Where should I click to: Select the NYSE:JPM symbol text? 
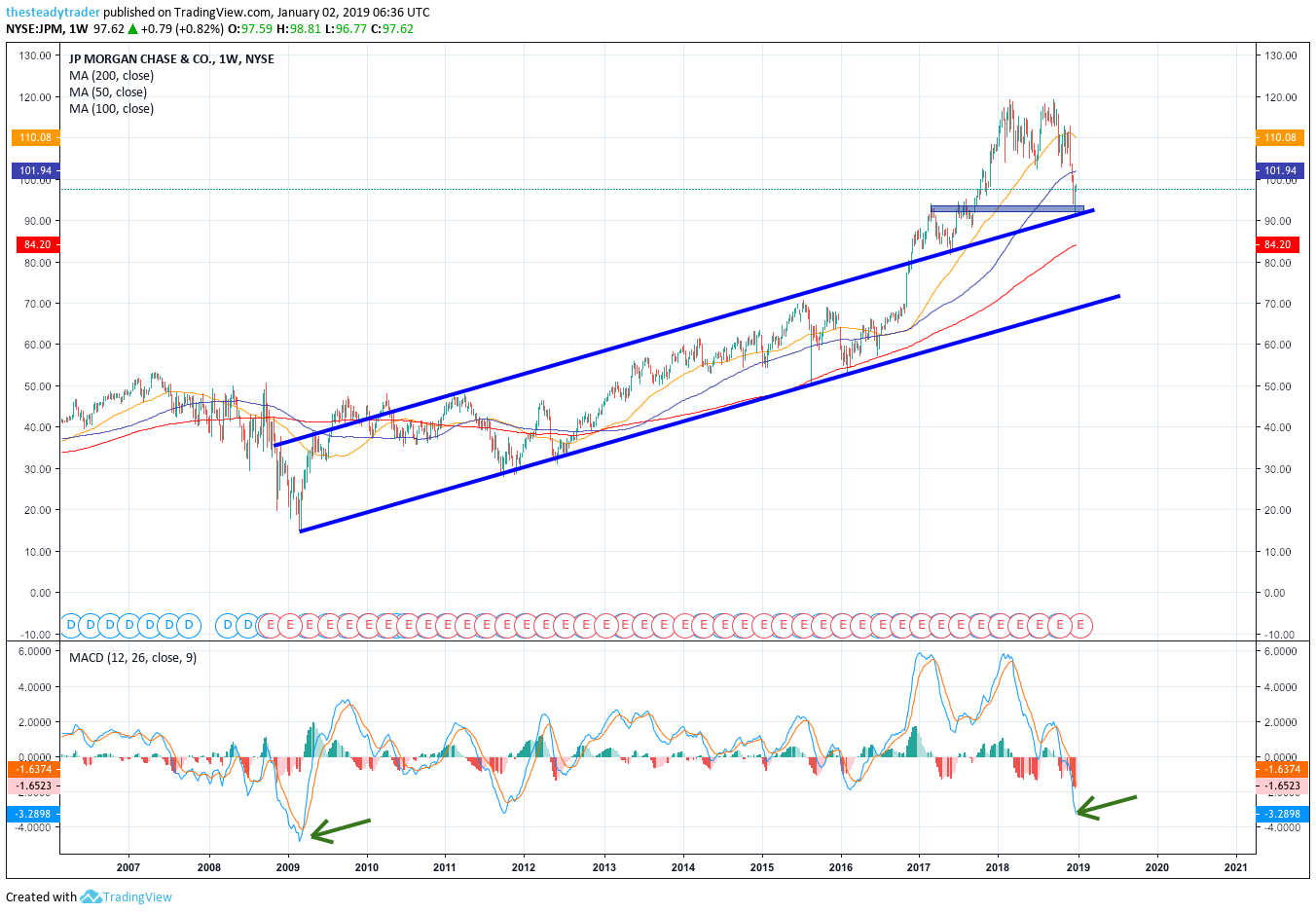34,29
